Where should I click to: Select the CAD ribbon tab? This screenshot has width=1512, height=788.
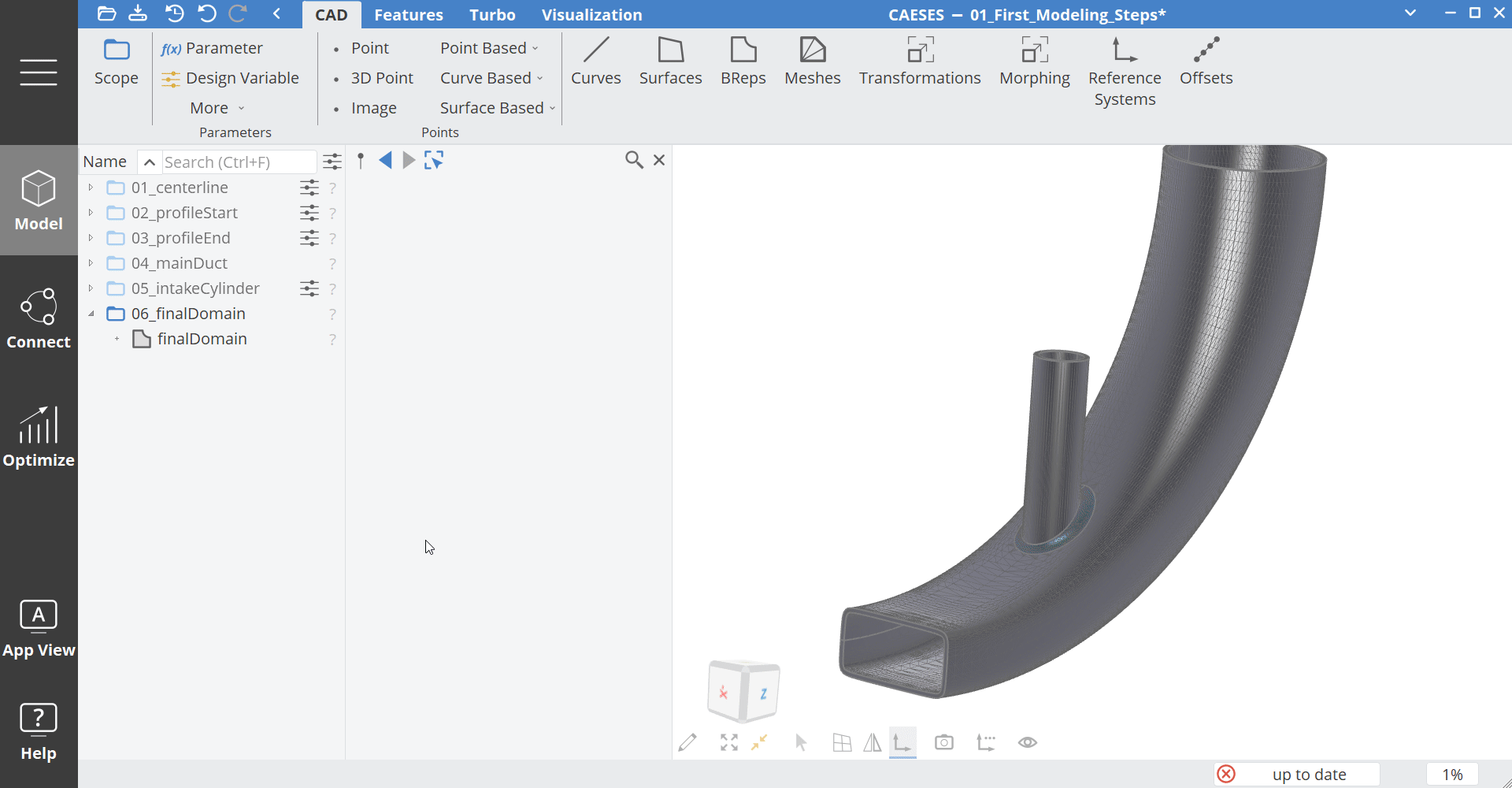tap(332, 15)
